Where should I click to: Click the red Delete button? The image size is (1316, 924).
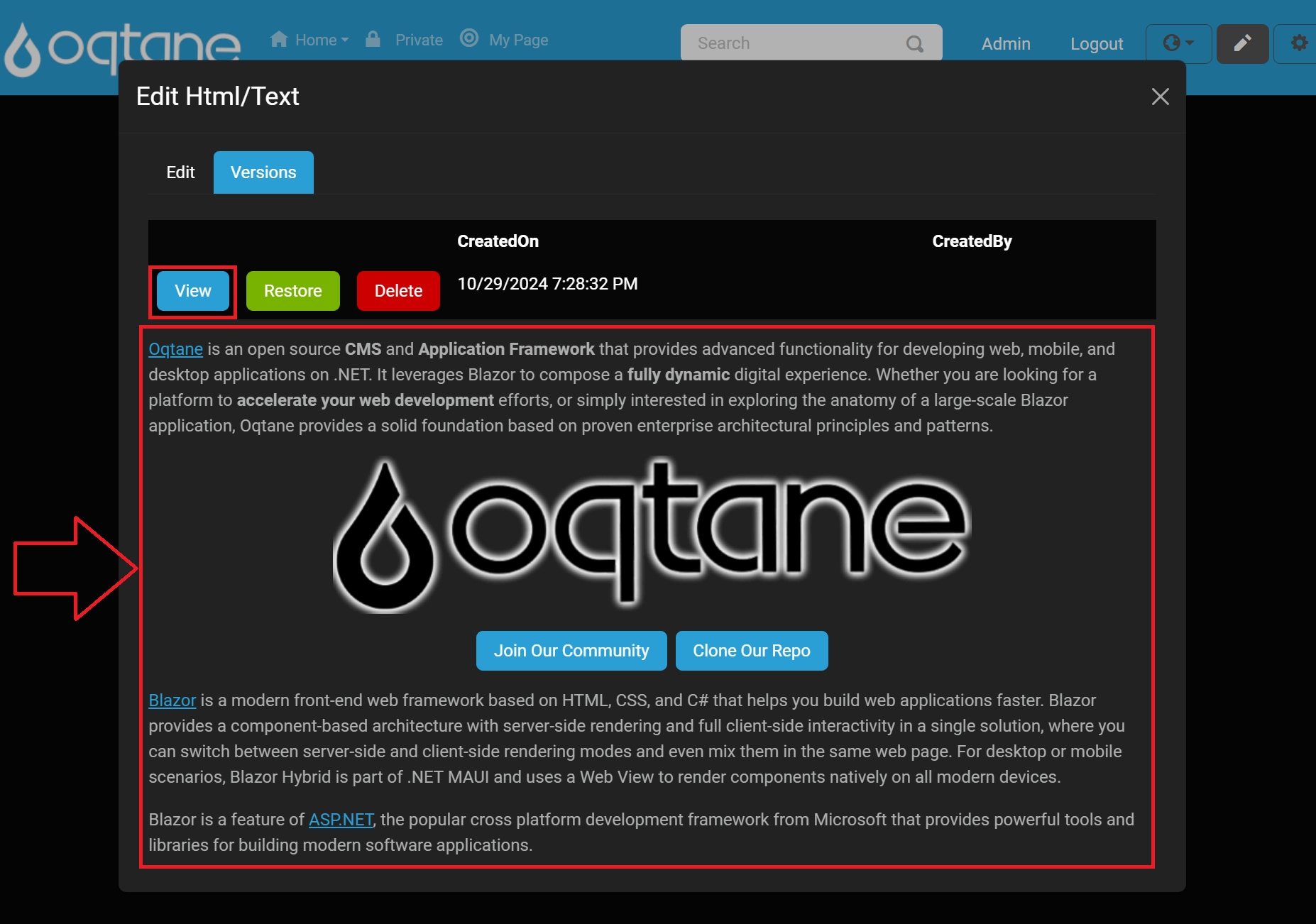point(398,291)
